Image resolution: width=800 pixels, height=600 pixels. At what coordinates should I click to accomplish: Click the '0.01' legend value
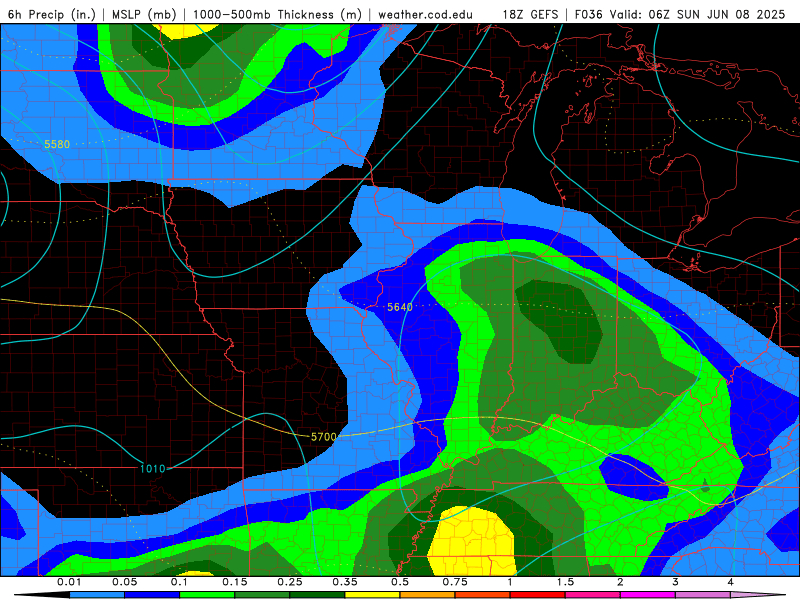(x=69, y=582)
